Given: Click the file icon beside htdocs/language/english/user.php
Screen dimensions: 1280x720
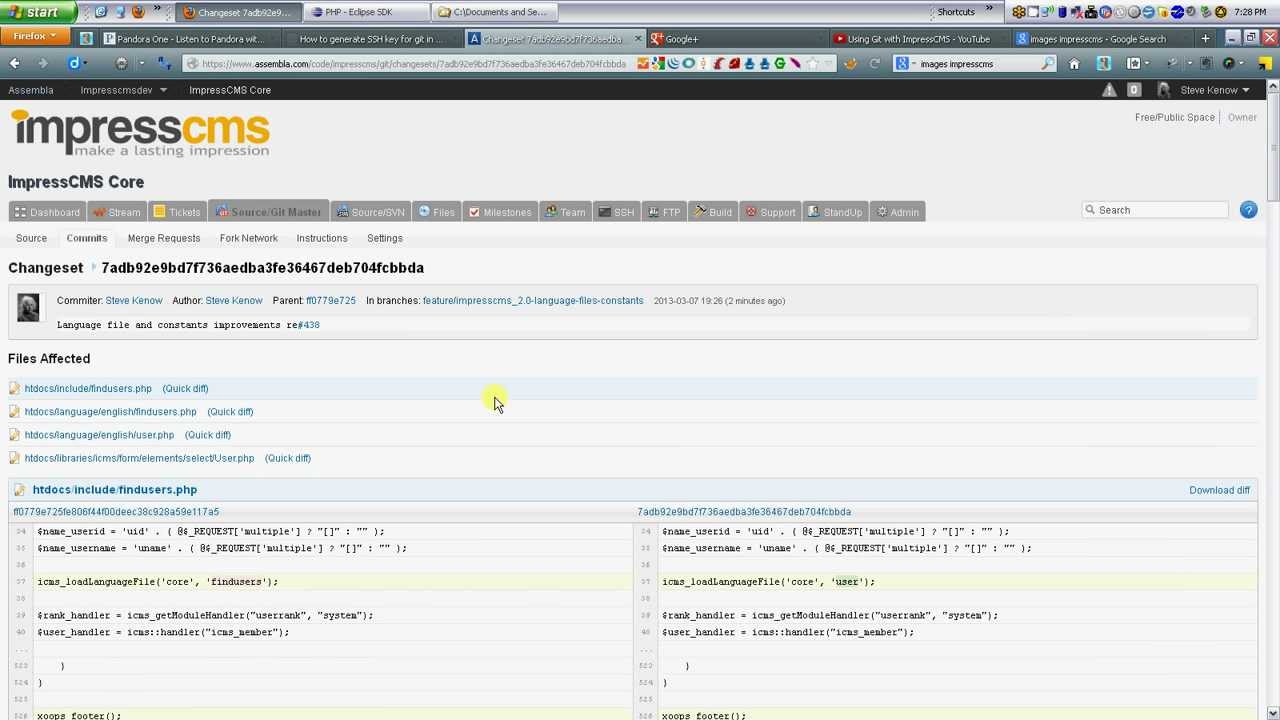Looking at the screenshot, I should pyautogui.click(x=14, y=435).
